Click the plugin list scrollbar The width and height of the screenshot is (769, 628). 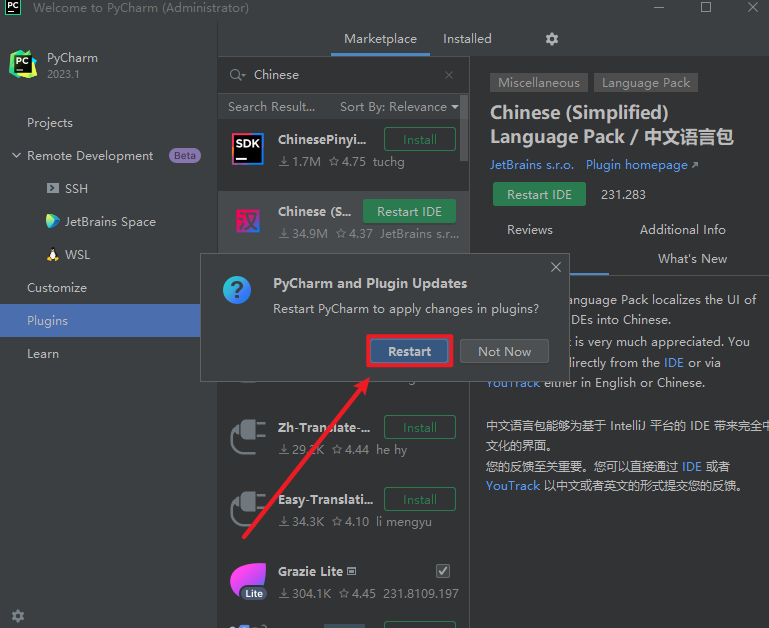464,128
